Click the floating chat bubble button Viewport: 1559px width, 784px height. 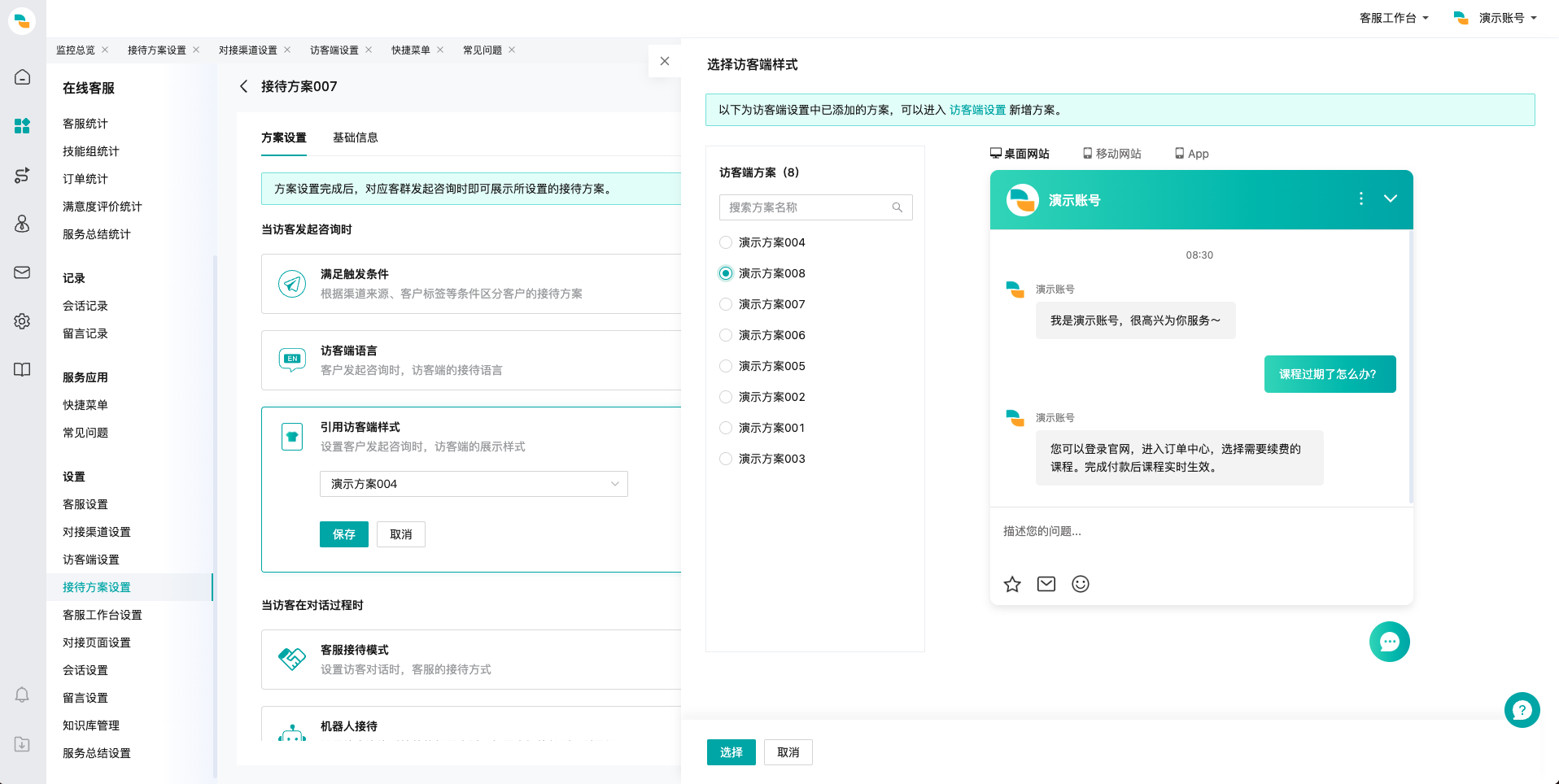point(1390,642)
